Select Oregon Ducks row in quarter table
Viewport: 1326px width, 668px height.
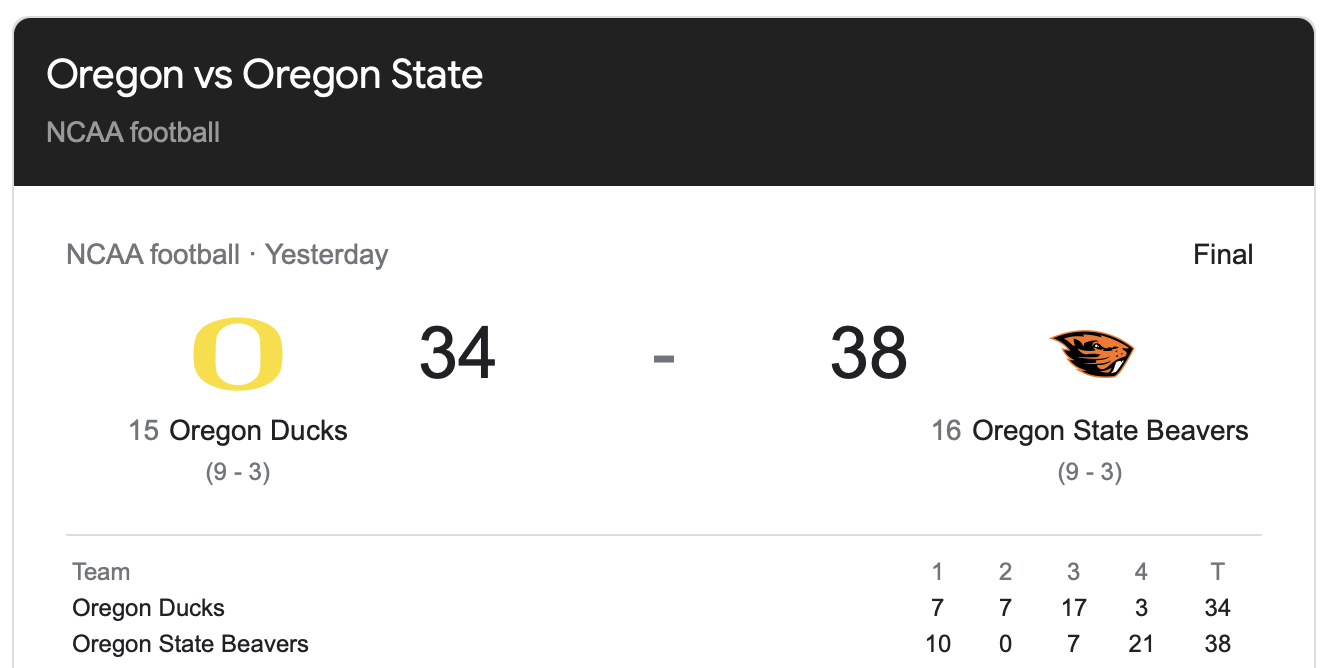pyautogui.click(x=149, y=608)
